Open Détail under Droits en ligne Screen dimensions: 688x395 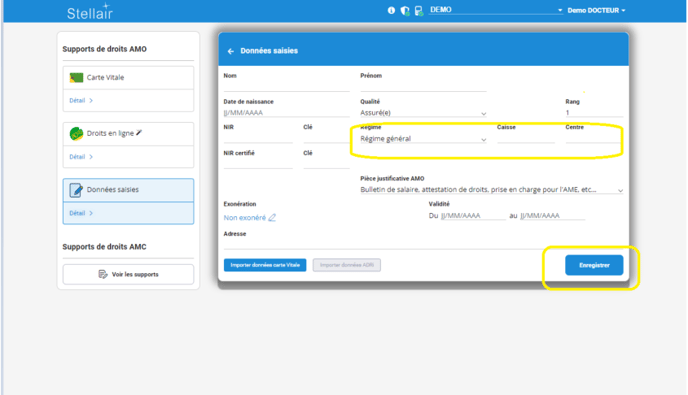(81, 157)
